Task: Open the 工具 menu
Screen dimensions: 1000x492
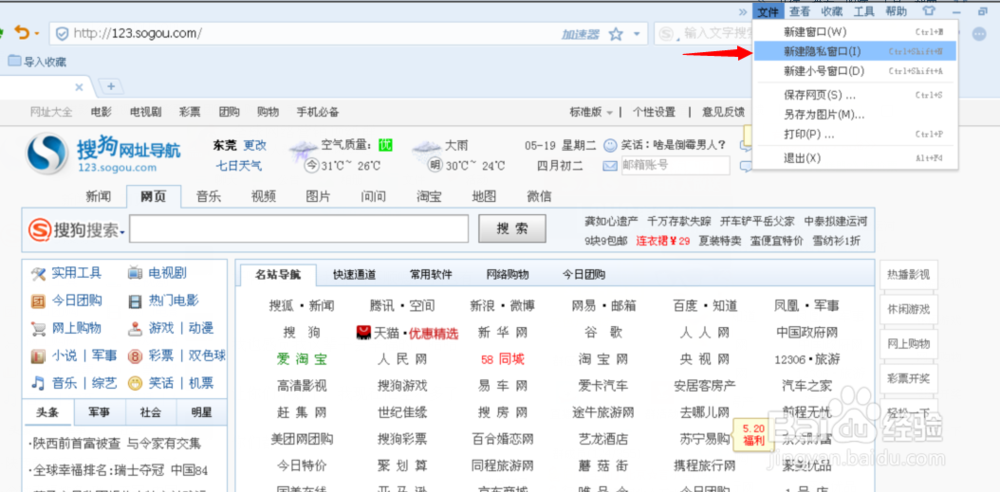Action: [864, 11]
